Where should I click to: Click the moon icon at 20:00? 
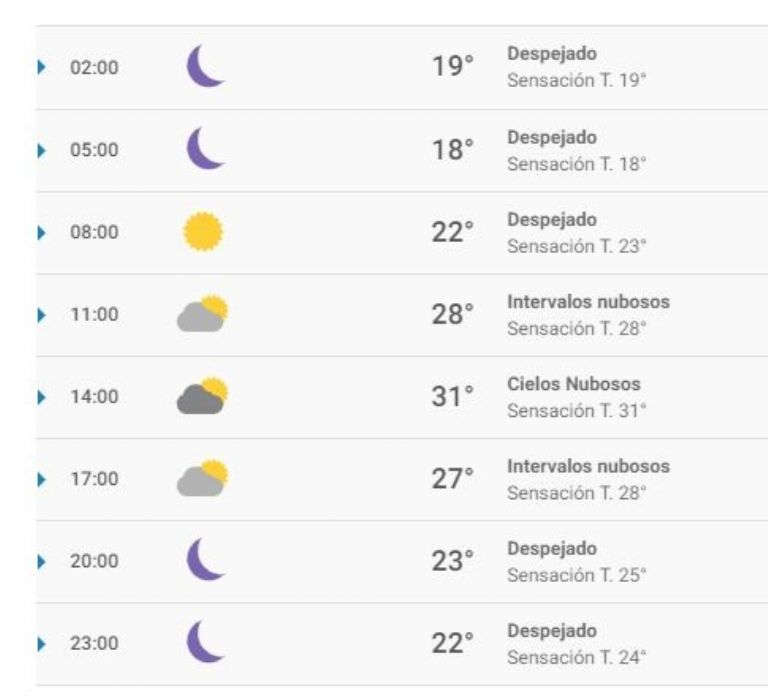[205, 559]
